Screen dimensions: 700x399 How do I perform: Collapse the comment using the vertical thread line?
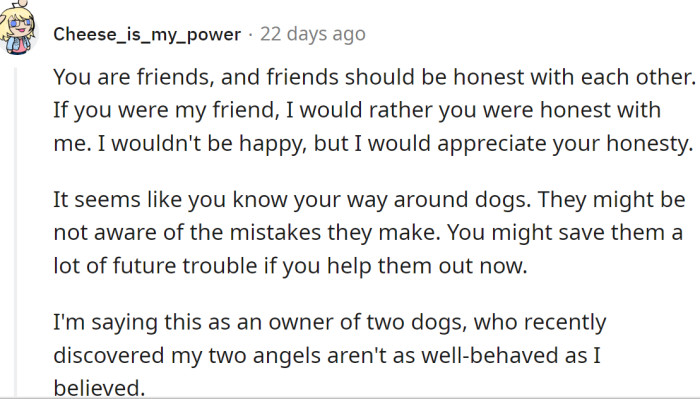tap(16, 231)
